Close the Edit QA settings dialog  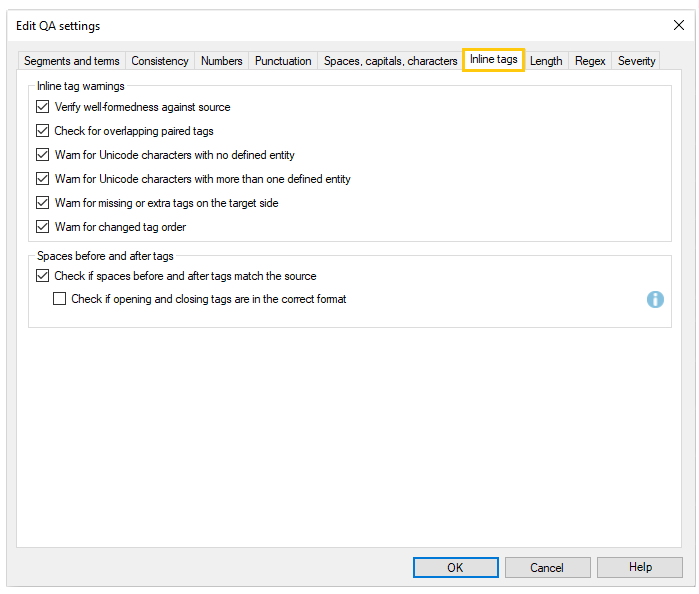(679, 25)
